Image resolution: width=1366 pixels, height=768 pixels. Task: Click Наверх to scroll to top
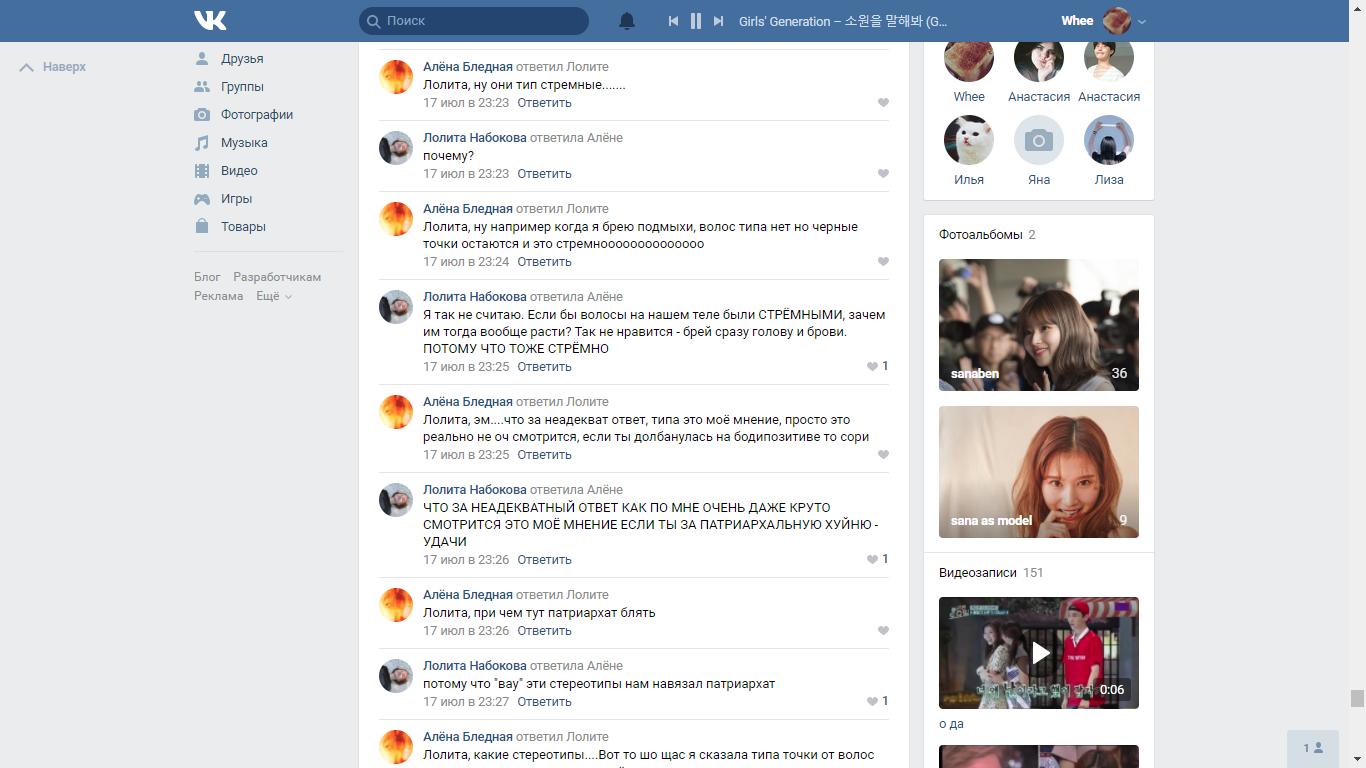[x=54, y=67]
